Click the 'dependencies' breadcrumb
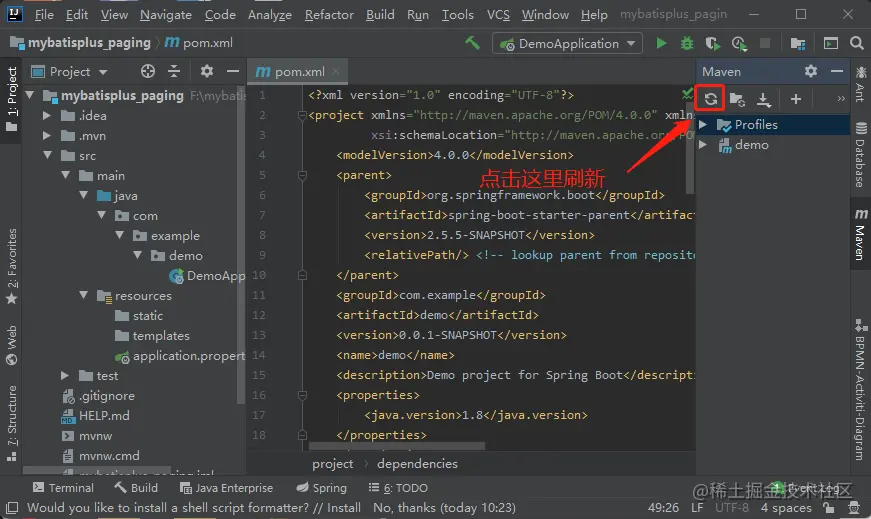This screenshot has width=871, height=519. click(x=417, y=463)
